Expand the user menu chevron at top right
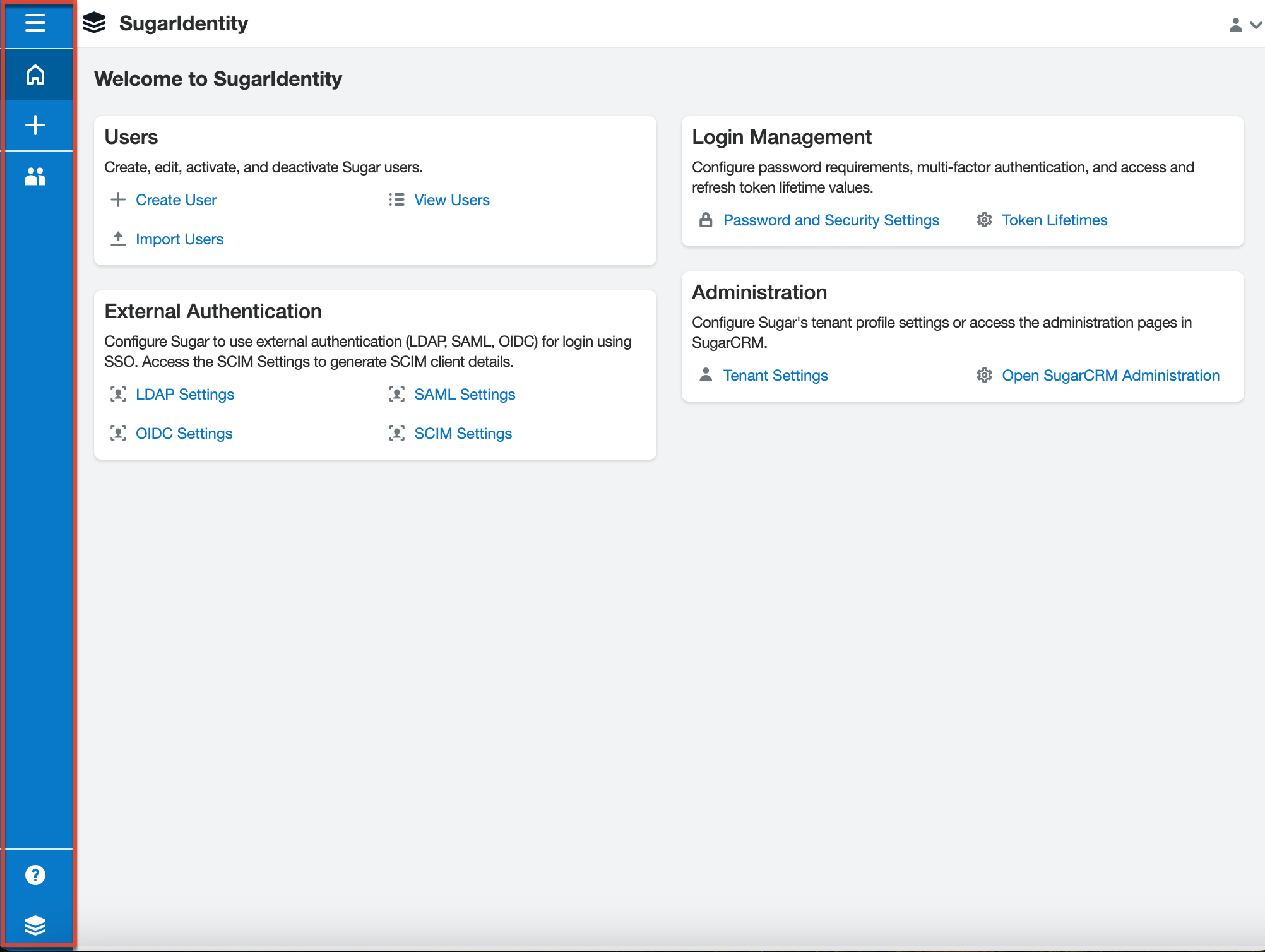1265x952 pixels. click(1256, 25)
